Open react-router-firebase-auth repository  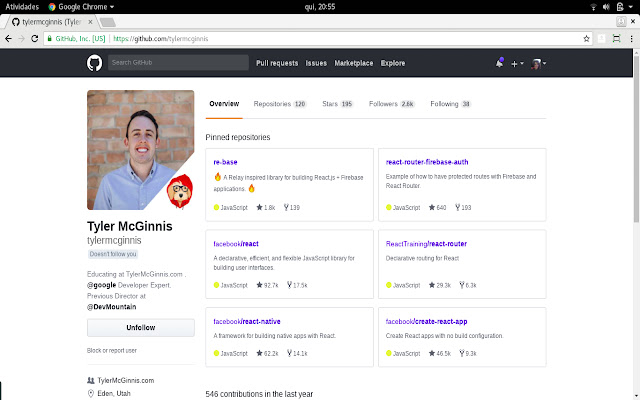[427, 162]
